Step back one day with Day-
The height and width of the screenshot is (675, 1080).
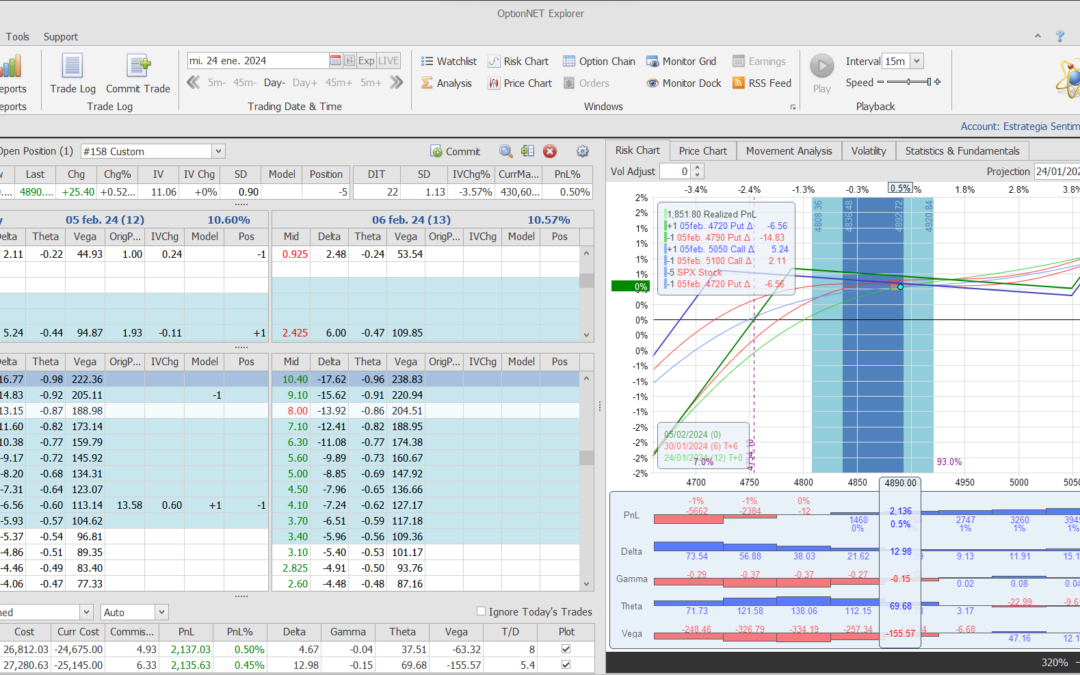click(x=274, y=83)
